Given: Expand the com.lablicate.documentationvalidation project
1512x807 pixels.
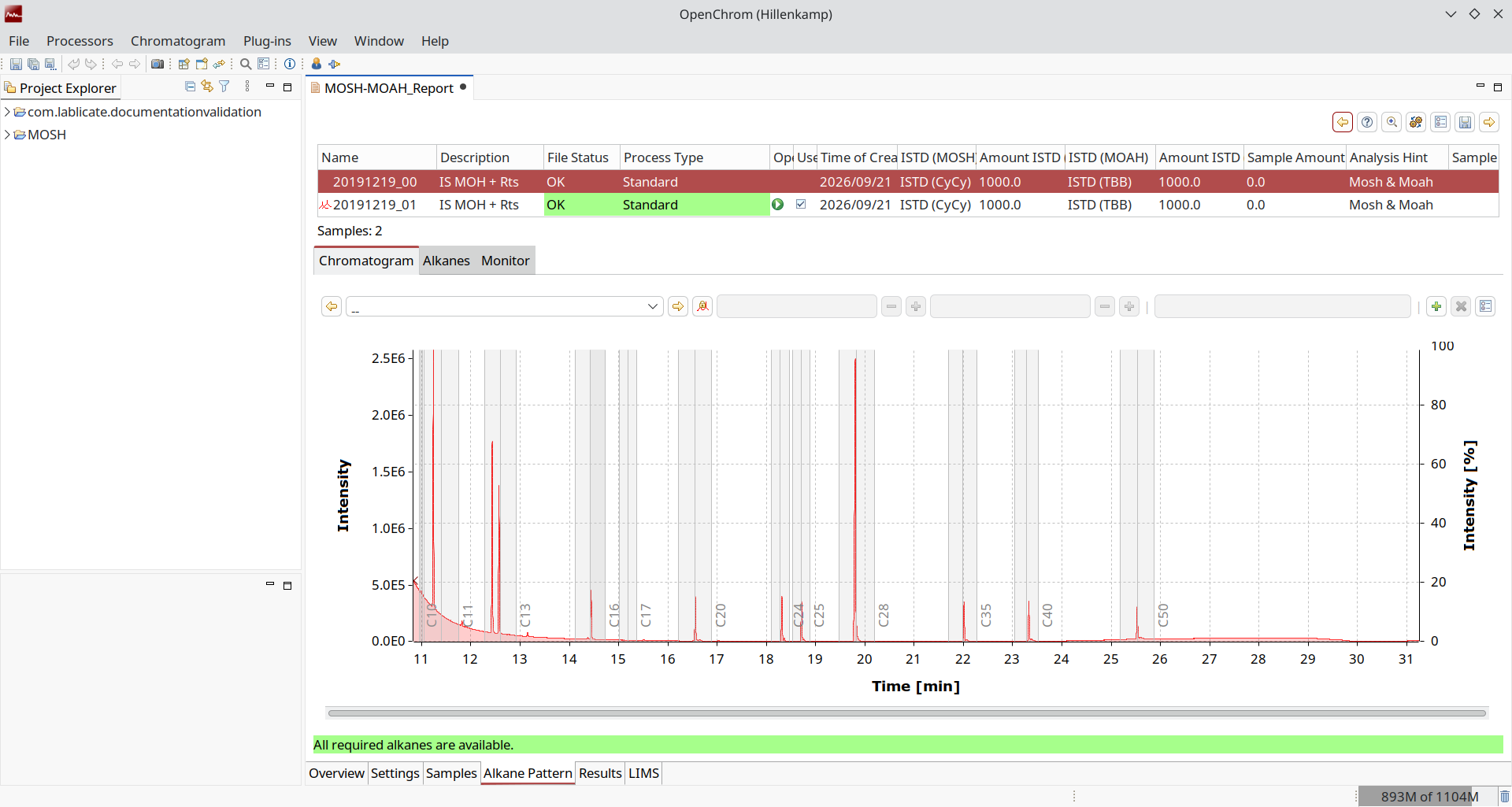Looking at the screenshot, I should (x=7, y=112).
